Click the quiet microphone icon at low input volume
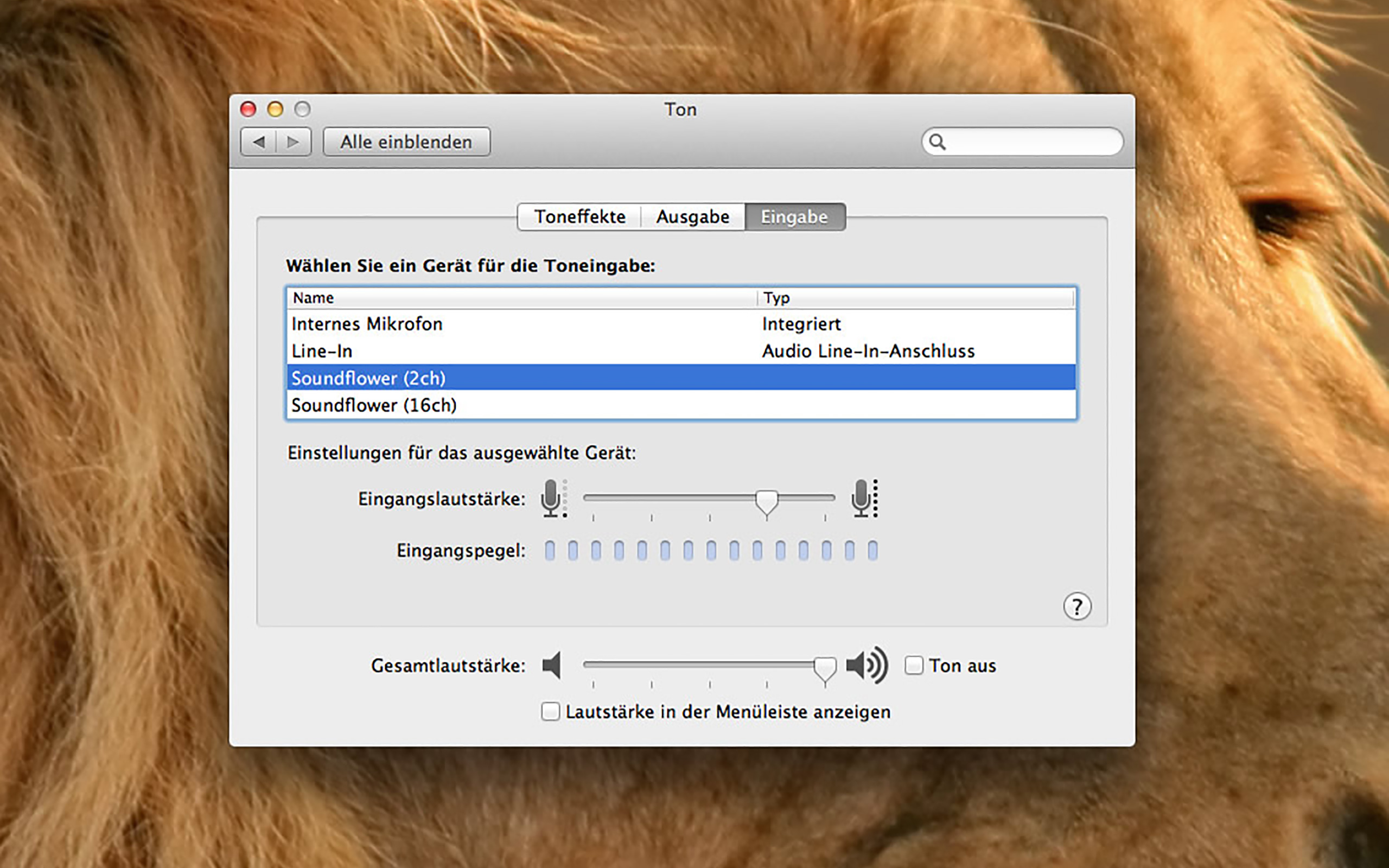Screen dimensions: 1389x868 tap(553, 499)
